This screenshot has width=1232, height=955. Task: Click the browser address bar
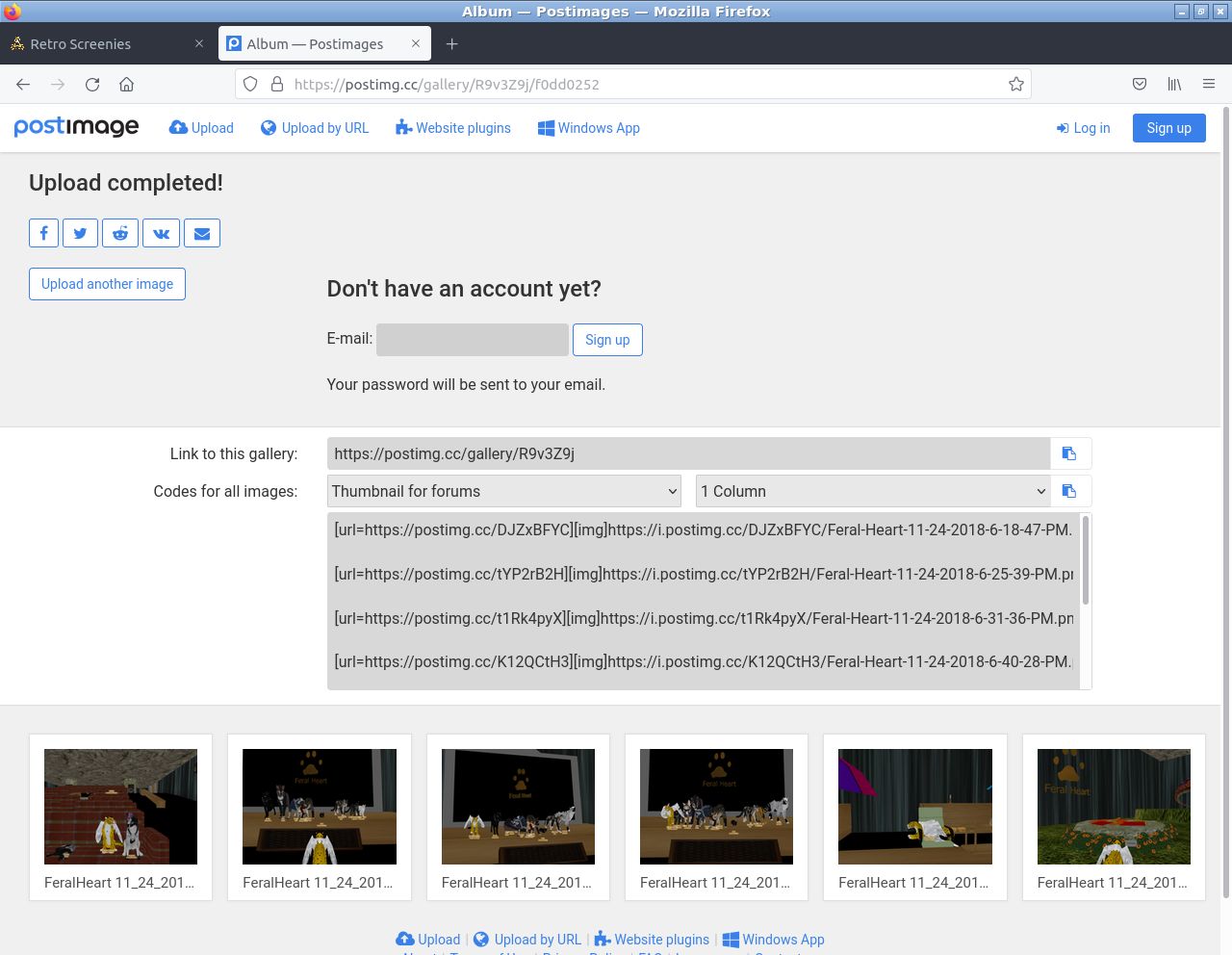click(x=633, y=85)
